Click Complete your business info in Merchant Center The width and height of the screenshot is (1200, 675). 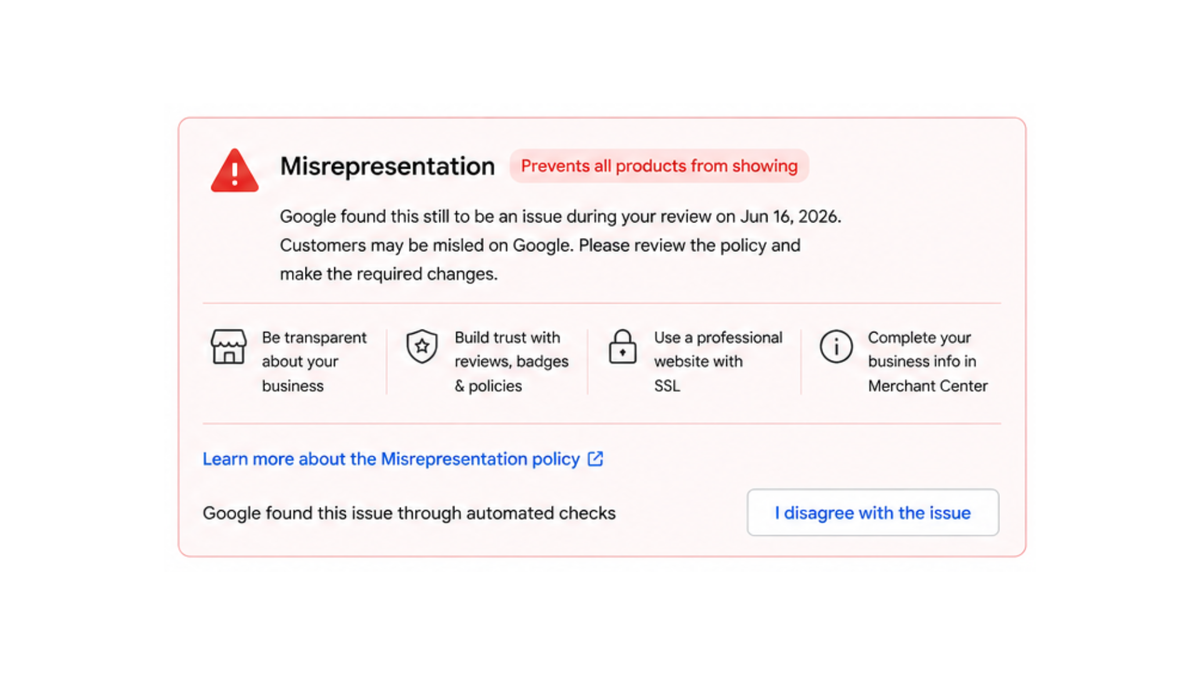tap(928, 362)
